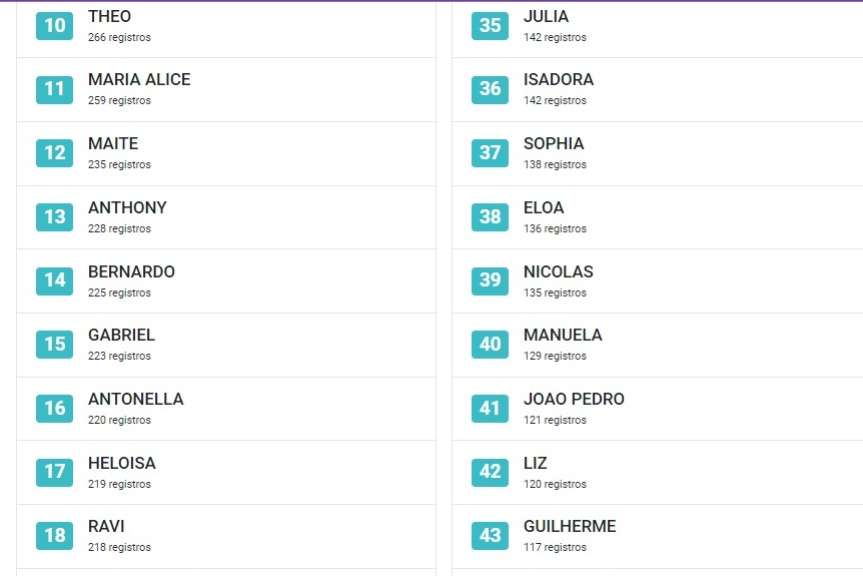Click the GABRIEL name entry

121,335
